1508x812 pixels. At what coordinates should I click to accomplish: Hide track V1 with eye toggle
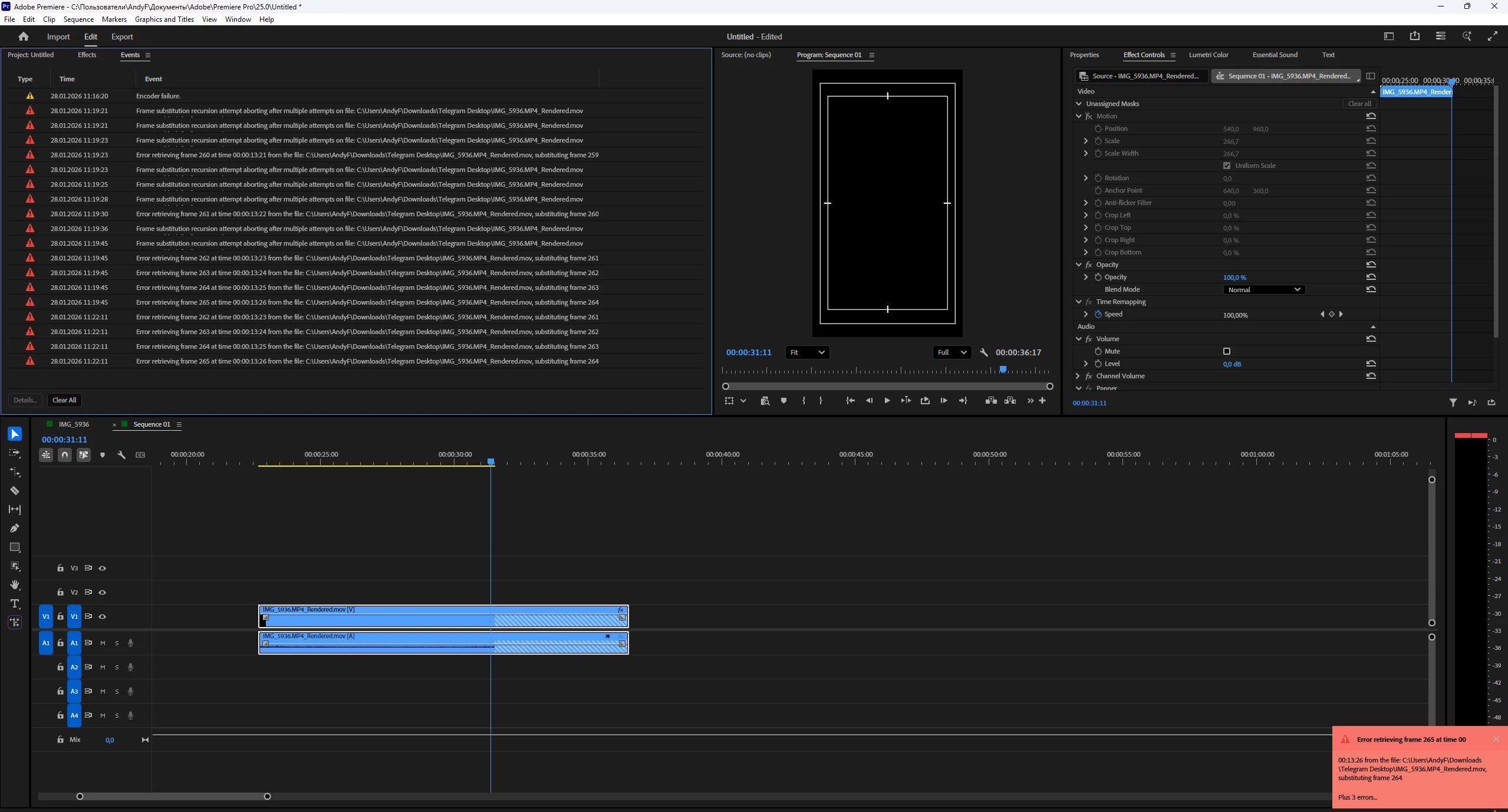[x=103, y=616]
